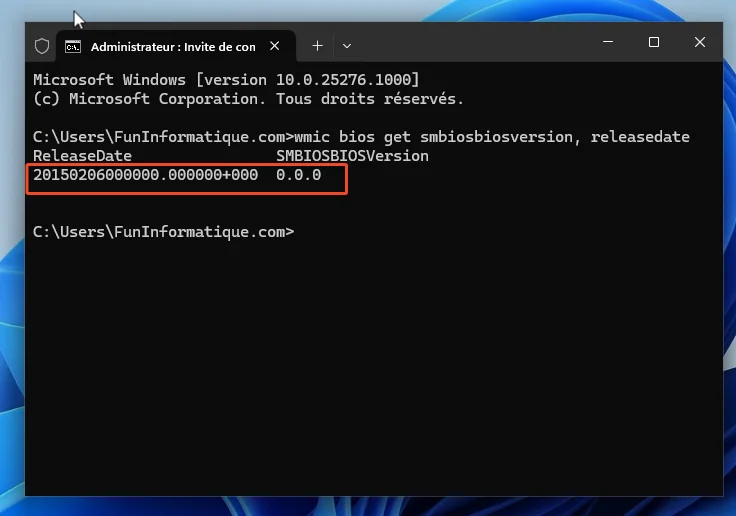
Task: Click the ReleaseDate column header text
Action: coord(82,156)
